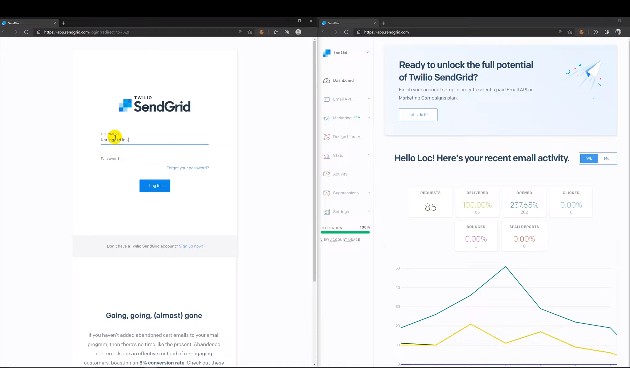
Task: Open the Stats sidebar section
Action: (x=333, y=155)
